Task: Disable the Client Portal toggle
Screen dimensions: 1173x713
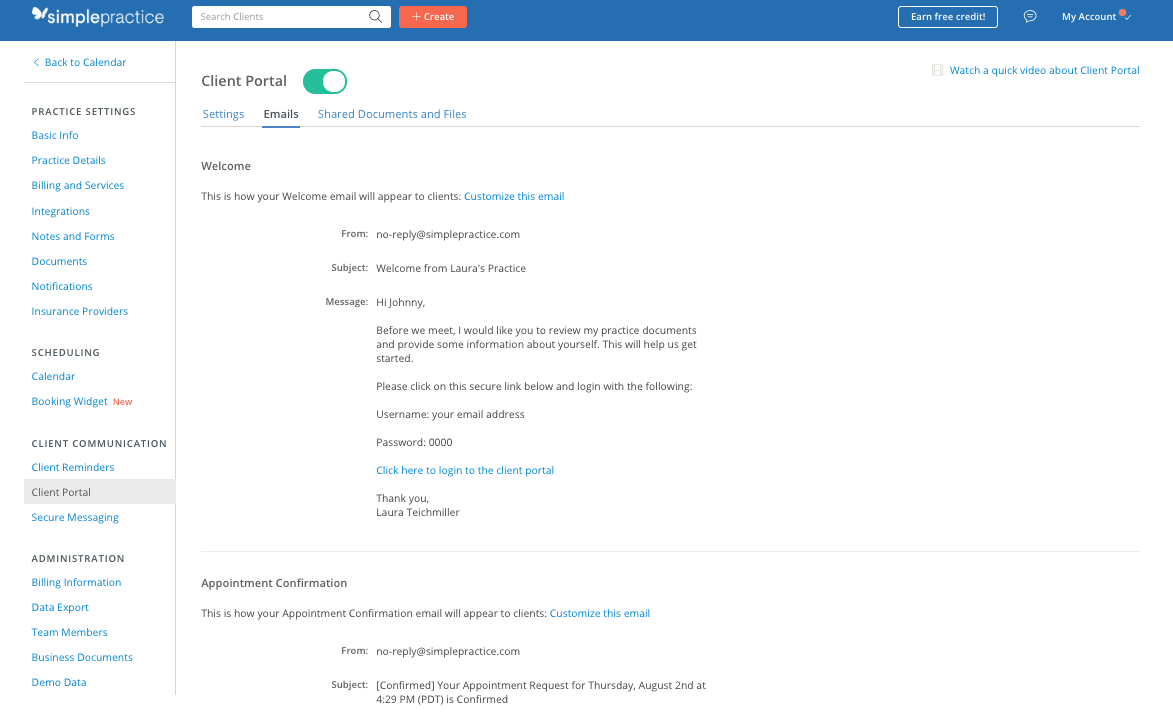Action: click(x=324, y=81)
